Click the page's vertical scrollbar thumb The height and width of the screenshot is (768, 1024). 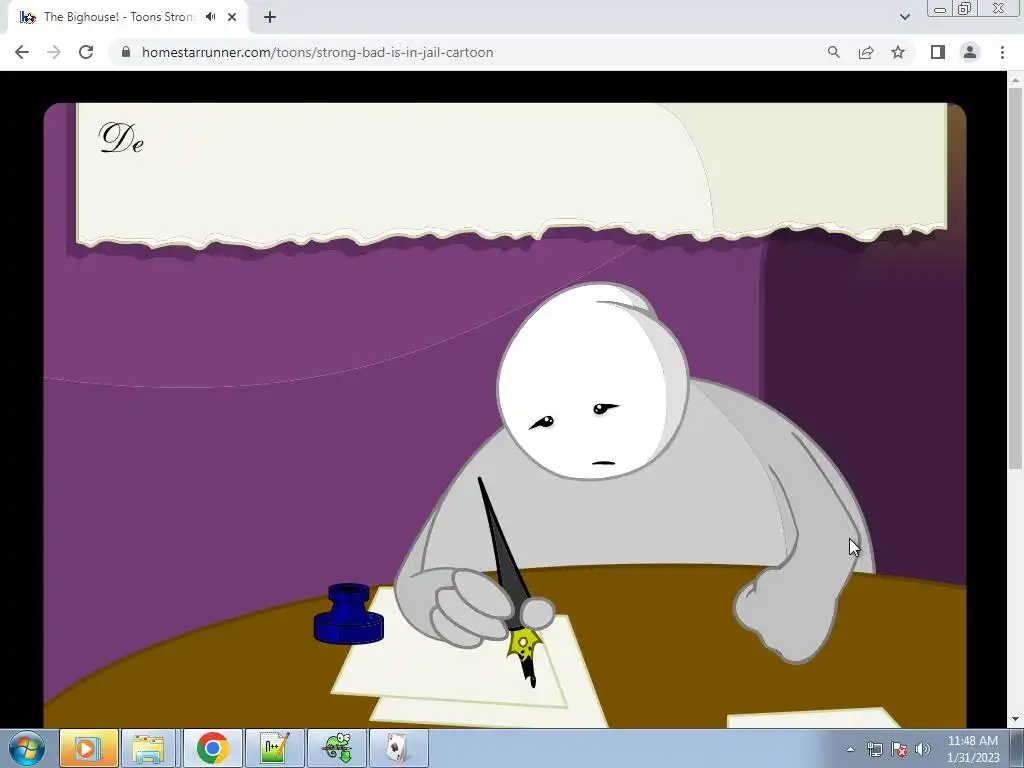(x=1016, y=278)
